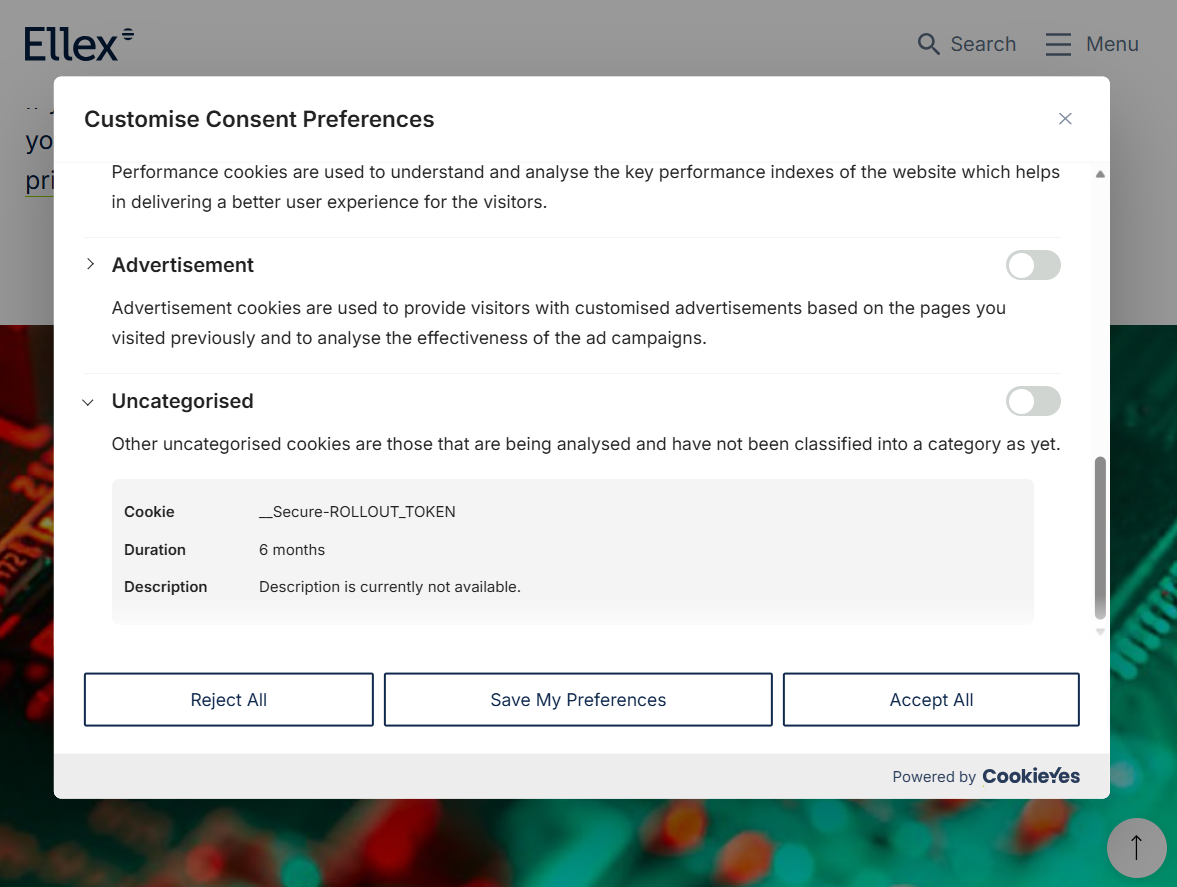
Task: Collapse the Uncategorised section chevron
Action: [x=88, y=402]
